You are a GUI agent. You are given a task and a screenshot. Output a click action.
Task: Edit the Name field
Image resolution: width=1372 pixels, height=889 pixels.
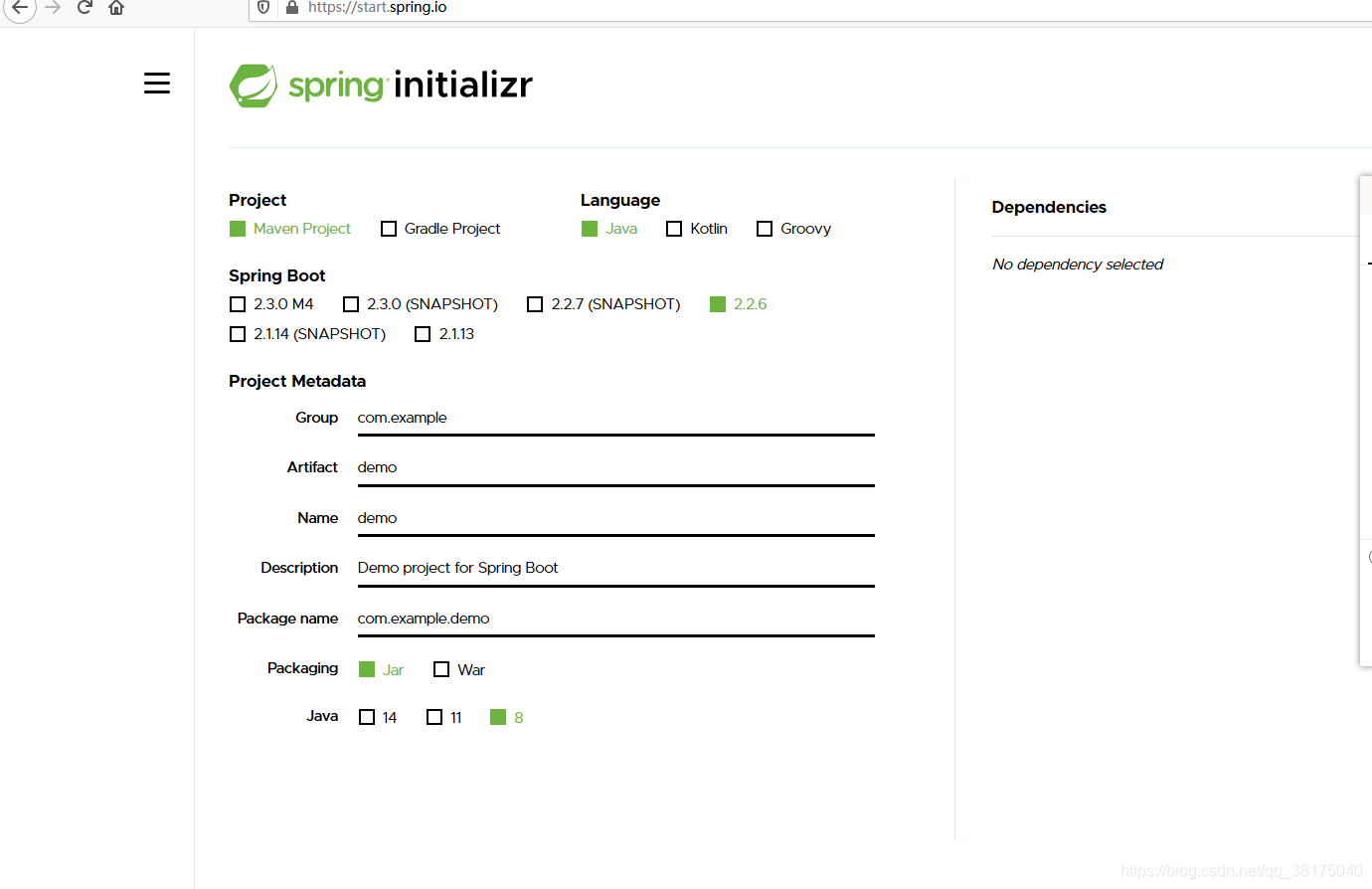coord(616,519)
